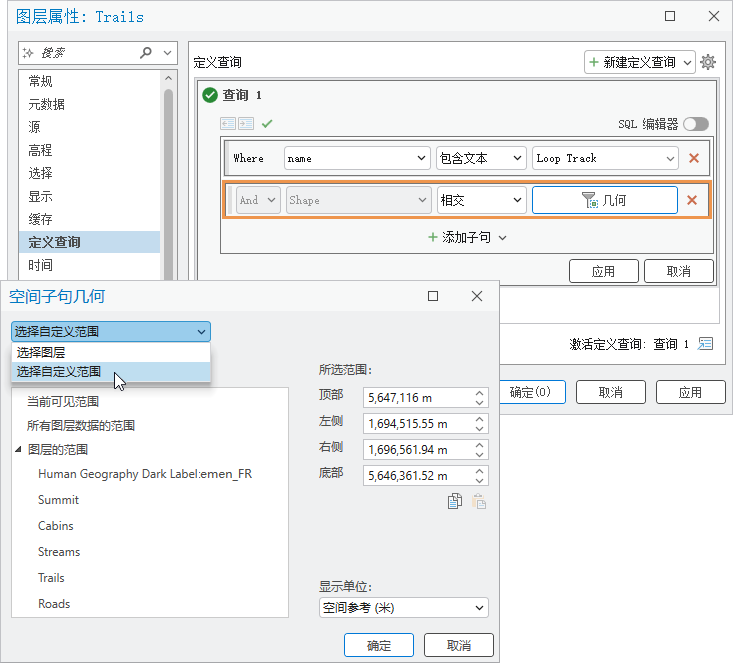The image size is (733, 663).
Task: Select the 时间 tab in the sidebar
Action: (41, 265)
